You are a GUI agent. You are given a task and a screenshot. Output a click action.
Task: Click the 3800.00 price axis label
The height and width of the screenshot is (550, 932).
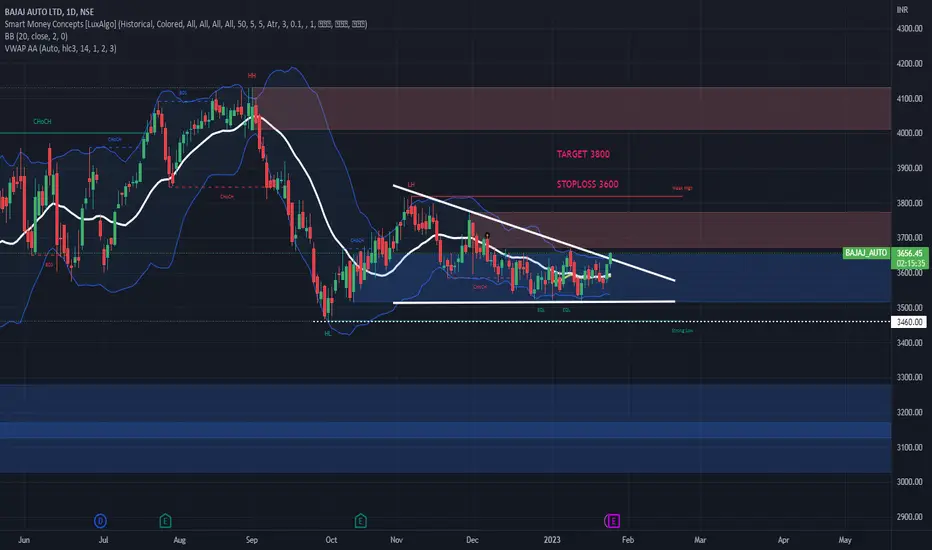(909, 203)
